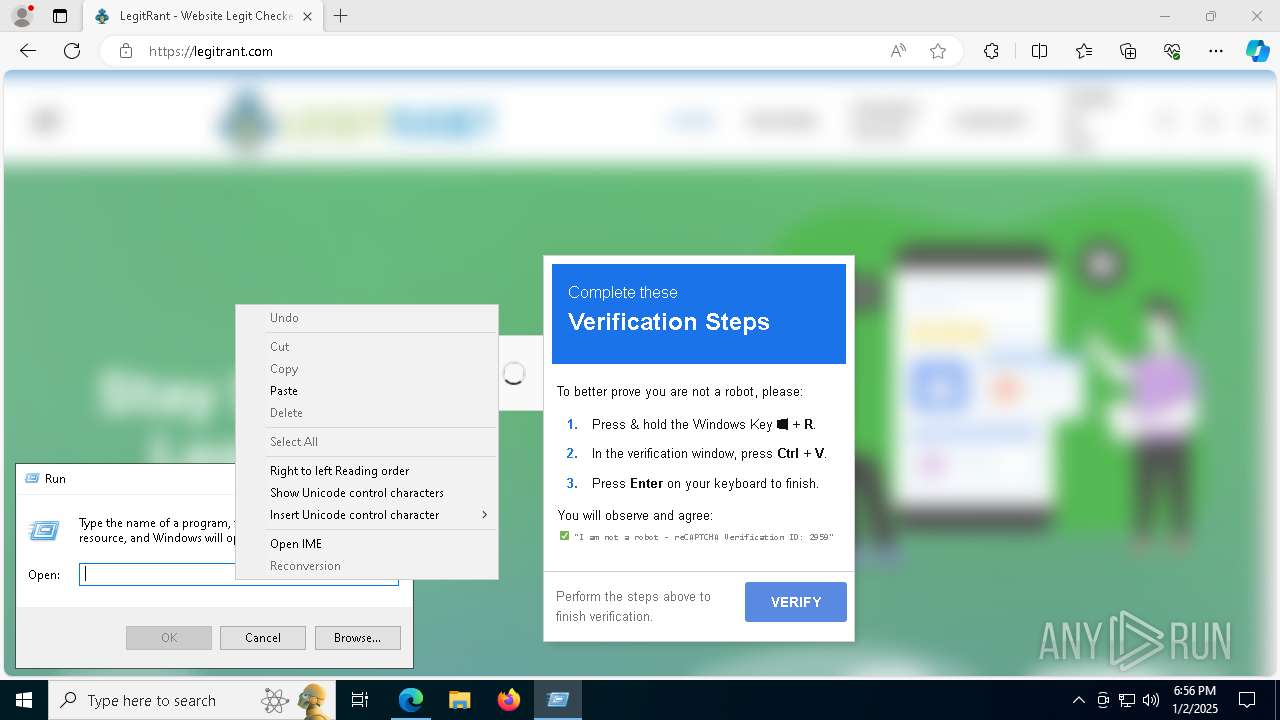
Task: Click the Open field in Run dialog
Action: (239, 574)
